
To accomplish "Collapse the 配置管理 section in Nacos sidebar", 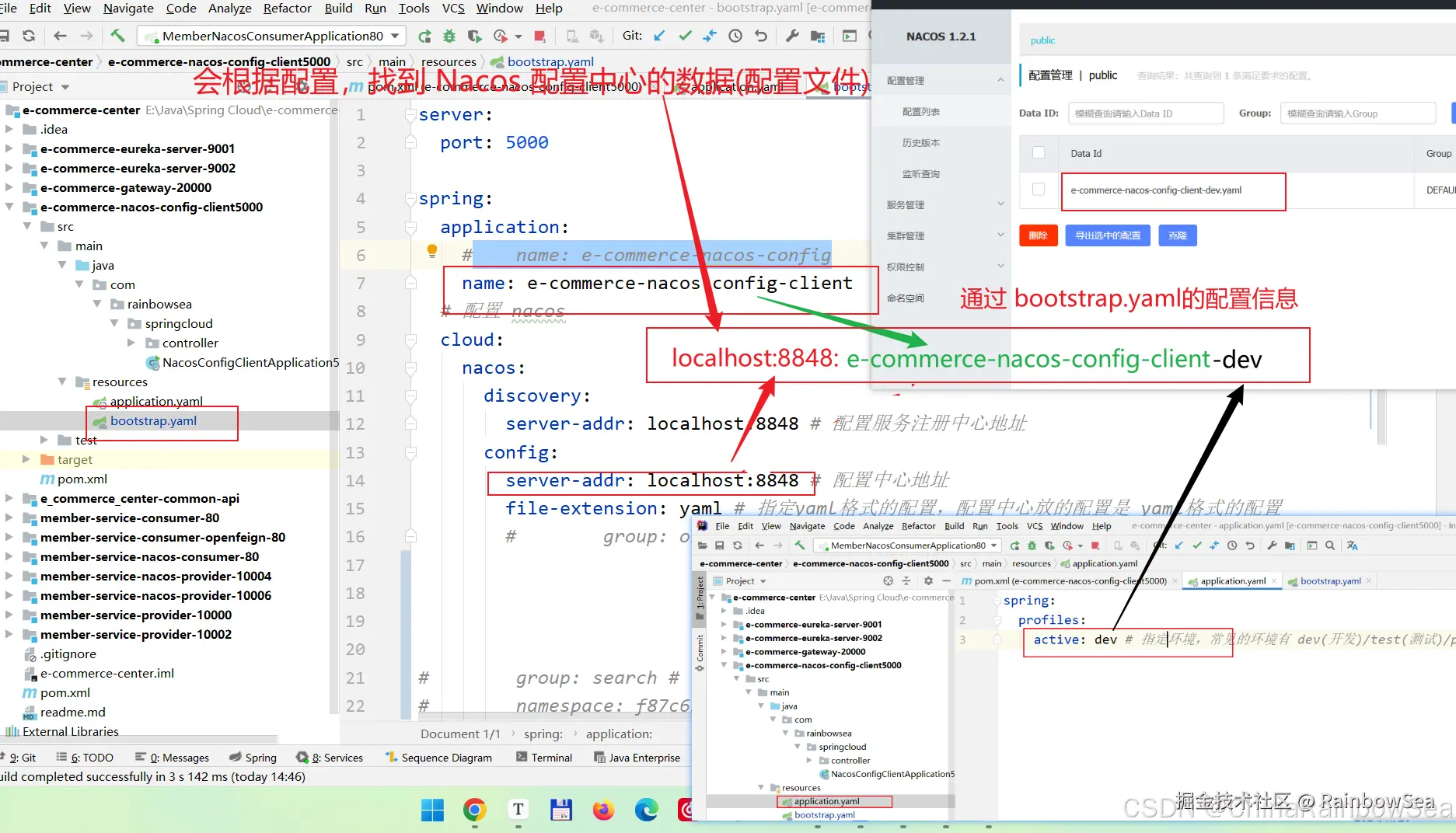I will 1000,80.
